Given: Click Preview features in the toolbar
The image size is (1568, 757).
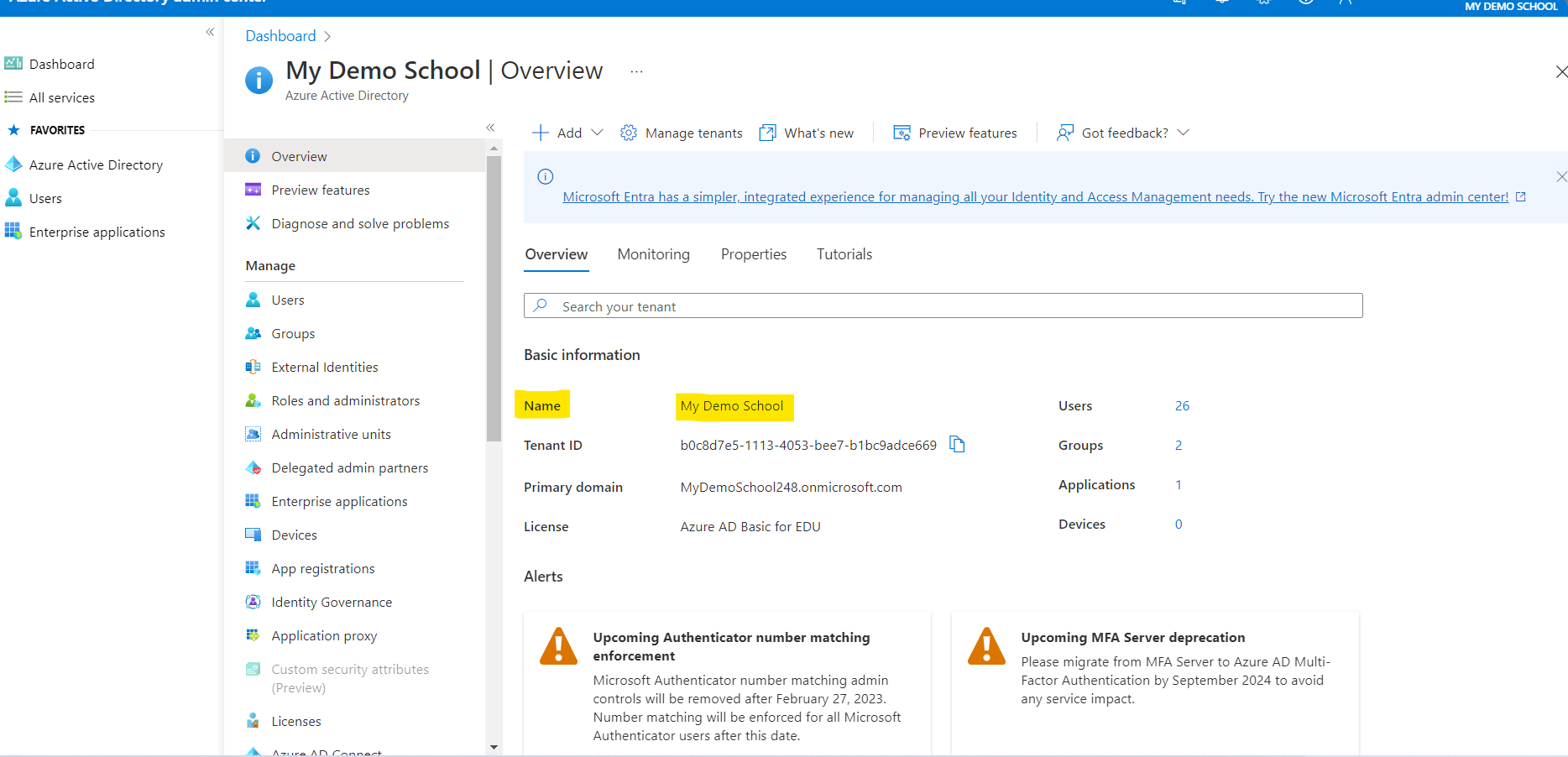Looking at the screenshot, I should coord(954,133).
